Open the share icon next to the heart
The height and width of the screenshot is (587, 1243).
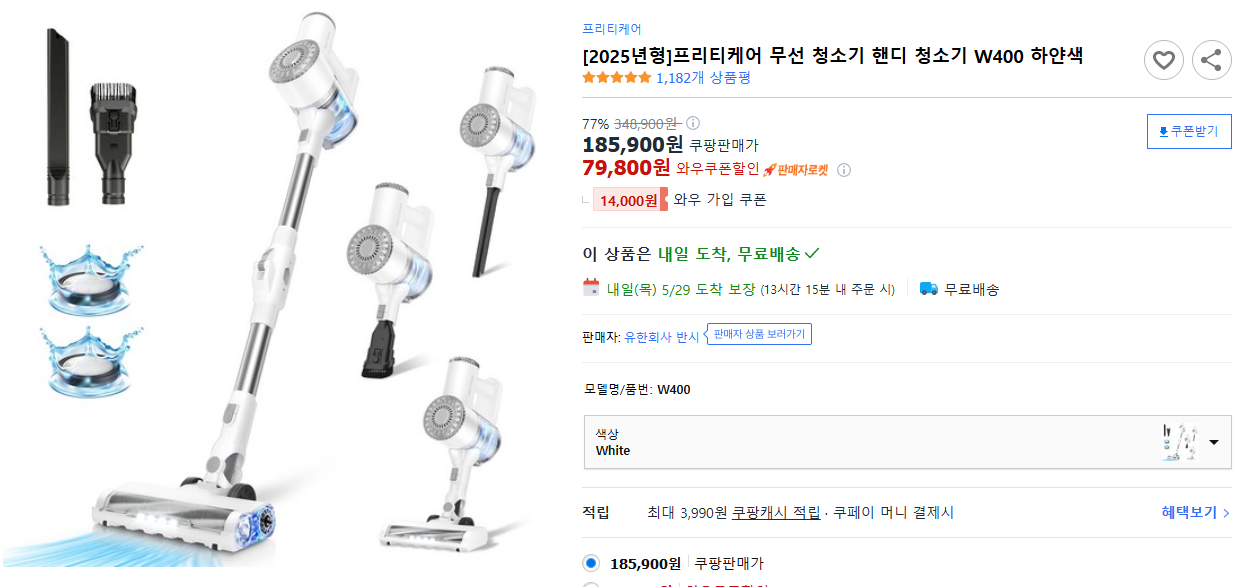pos(1211,60)
